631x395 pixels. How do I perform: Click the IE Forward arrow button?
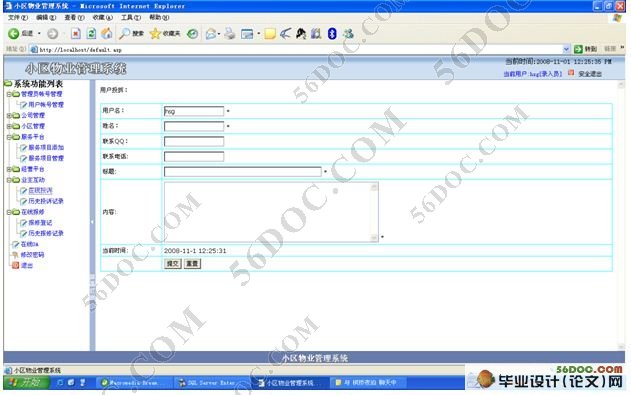click(52, 34)
